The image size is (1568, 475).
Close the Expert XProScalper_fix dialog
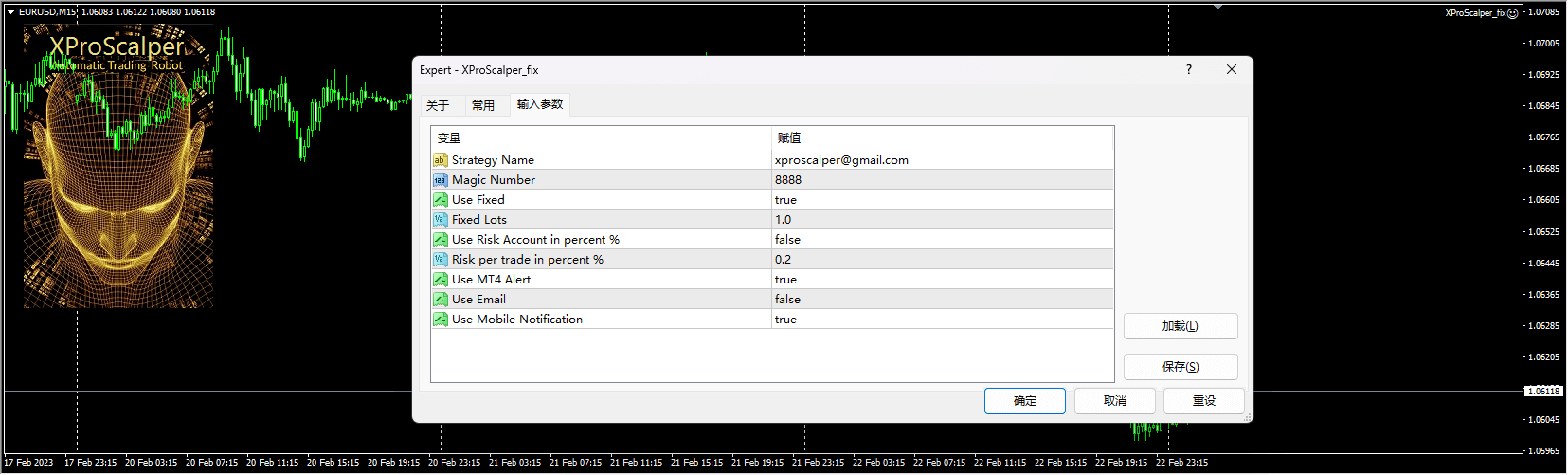coord(1232,69)
